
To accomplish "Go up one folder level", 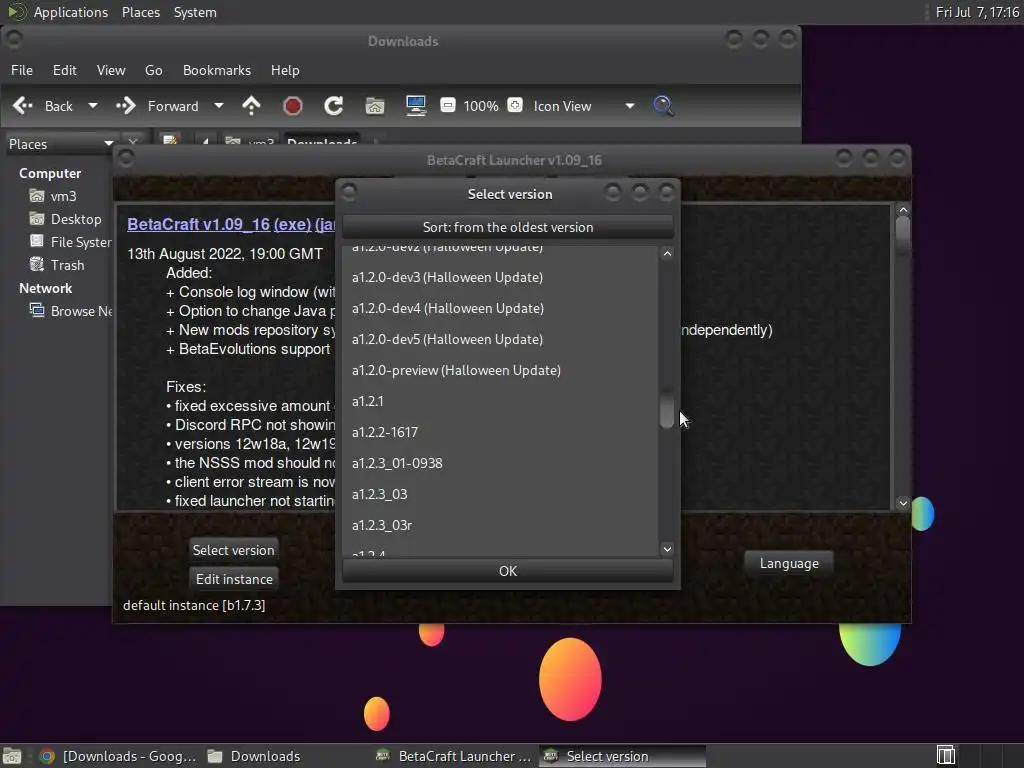I will tap(251, 106).
